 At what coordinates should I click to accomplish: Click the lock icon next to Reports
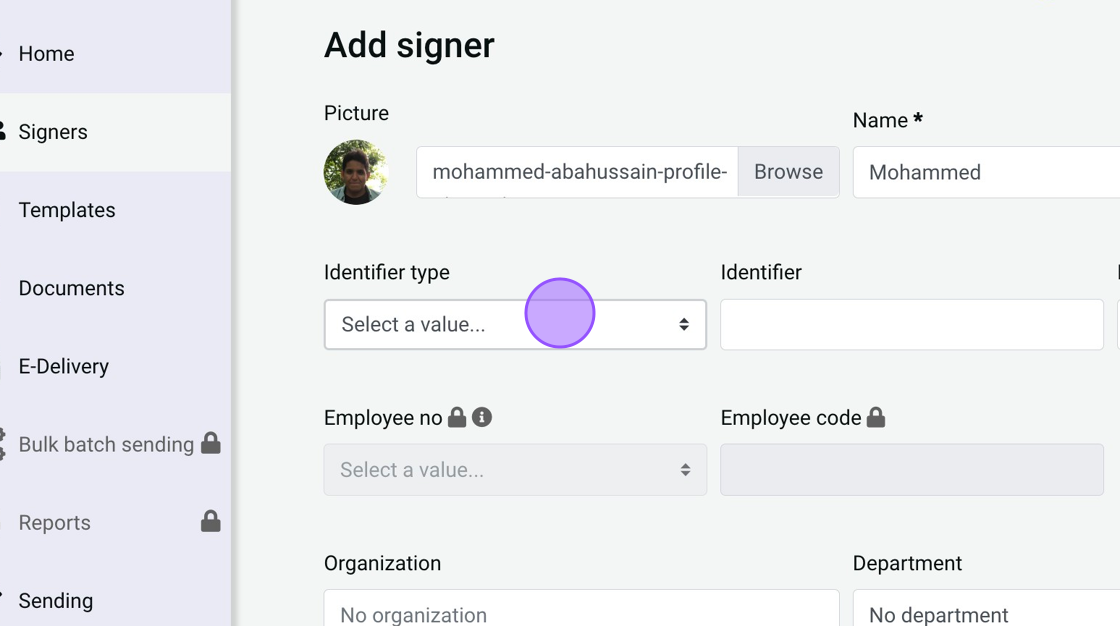pyautogui.click(x=210, y=521)
